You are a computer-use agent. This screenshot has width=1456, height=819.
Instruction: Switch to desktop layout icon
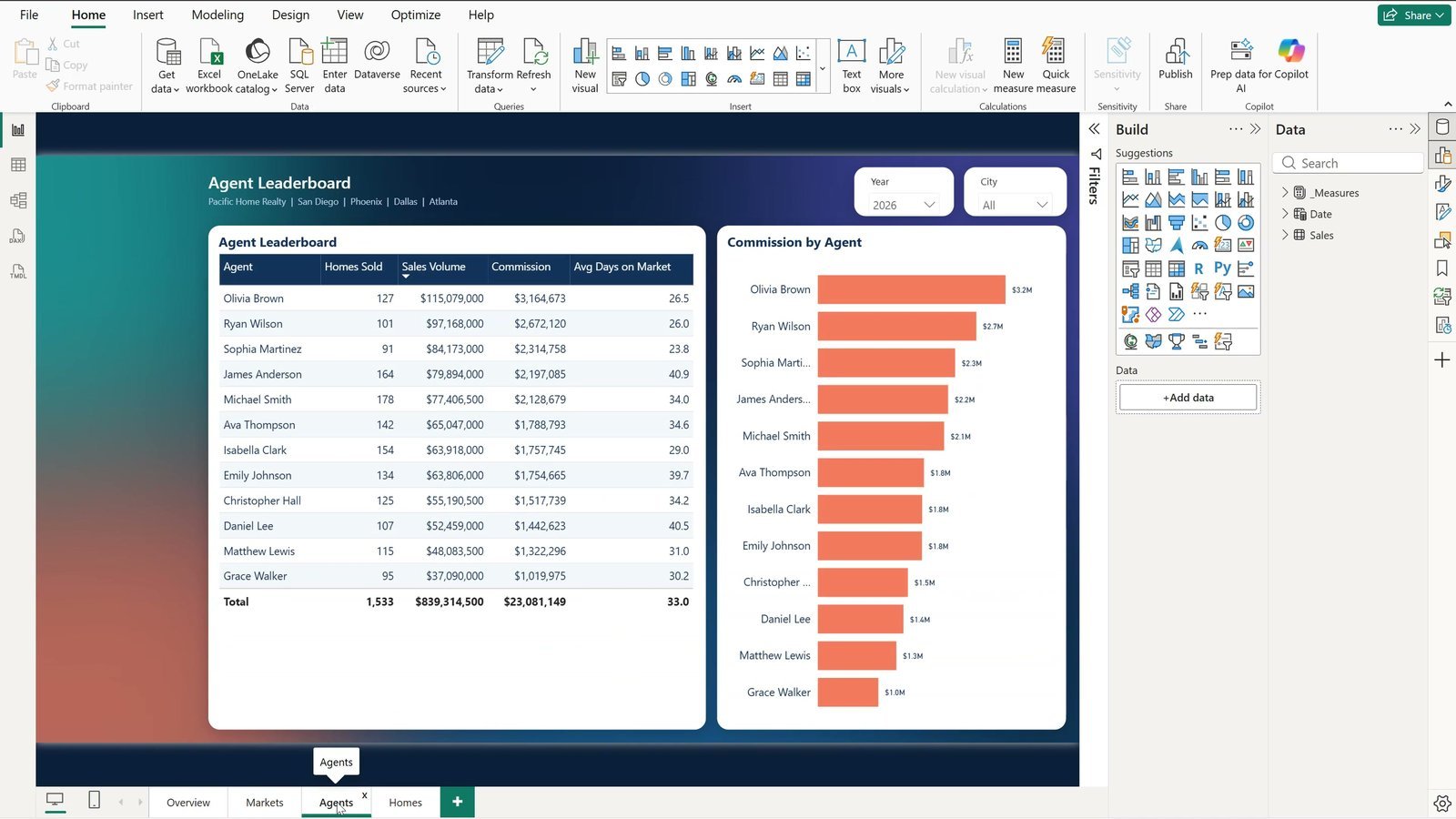56,800
